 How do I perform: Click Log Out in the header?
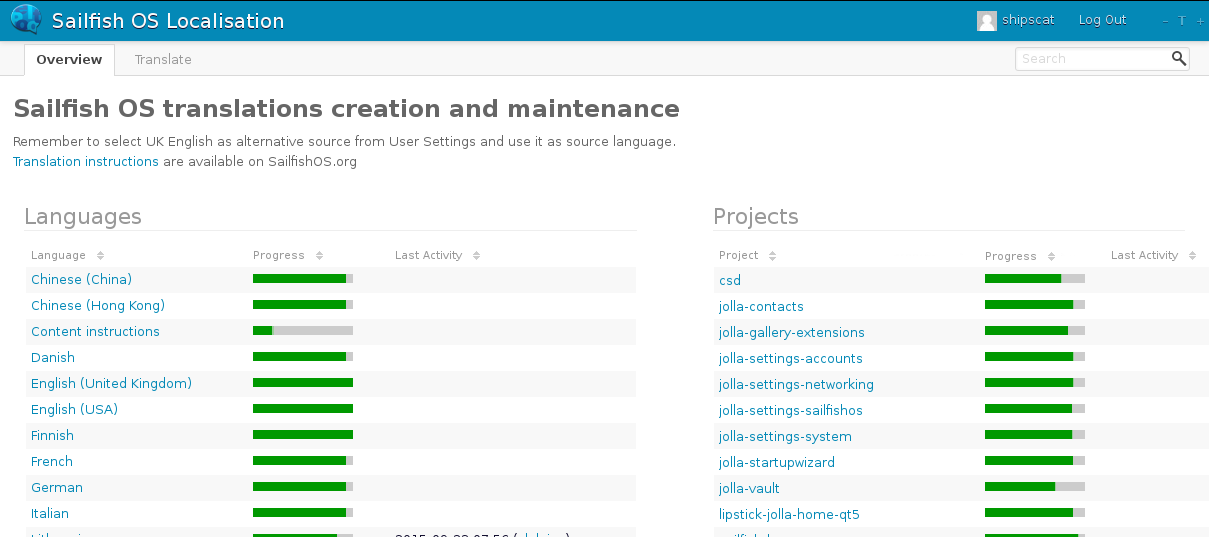[1102, 20]
